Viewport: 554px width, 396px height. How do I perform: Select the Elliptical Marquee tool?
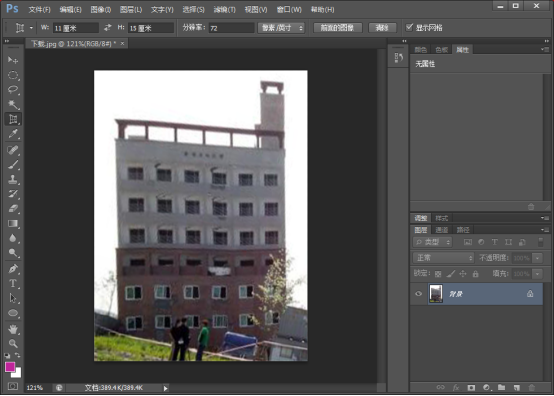tap(13, 75)
